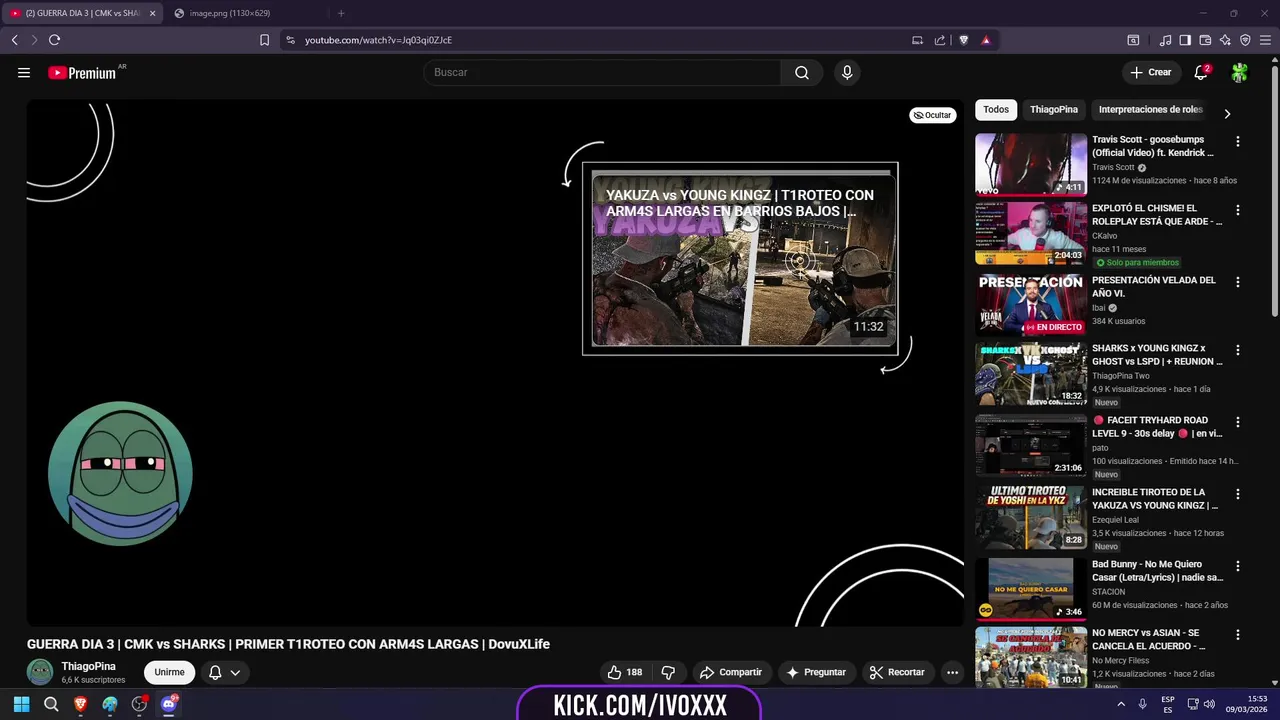1280x720 pixels.
Task: Click the Unirme membership button
Action: click(169, 672)
